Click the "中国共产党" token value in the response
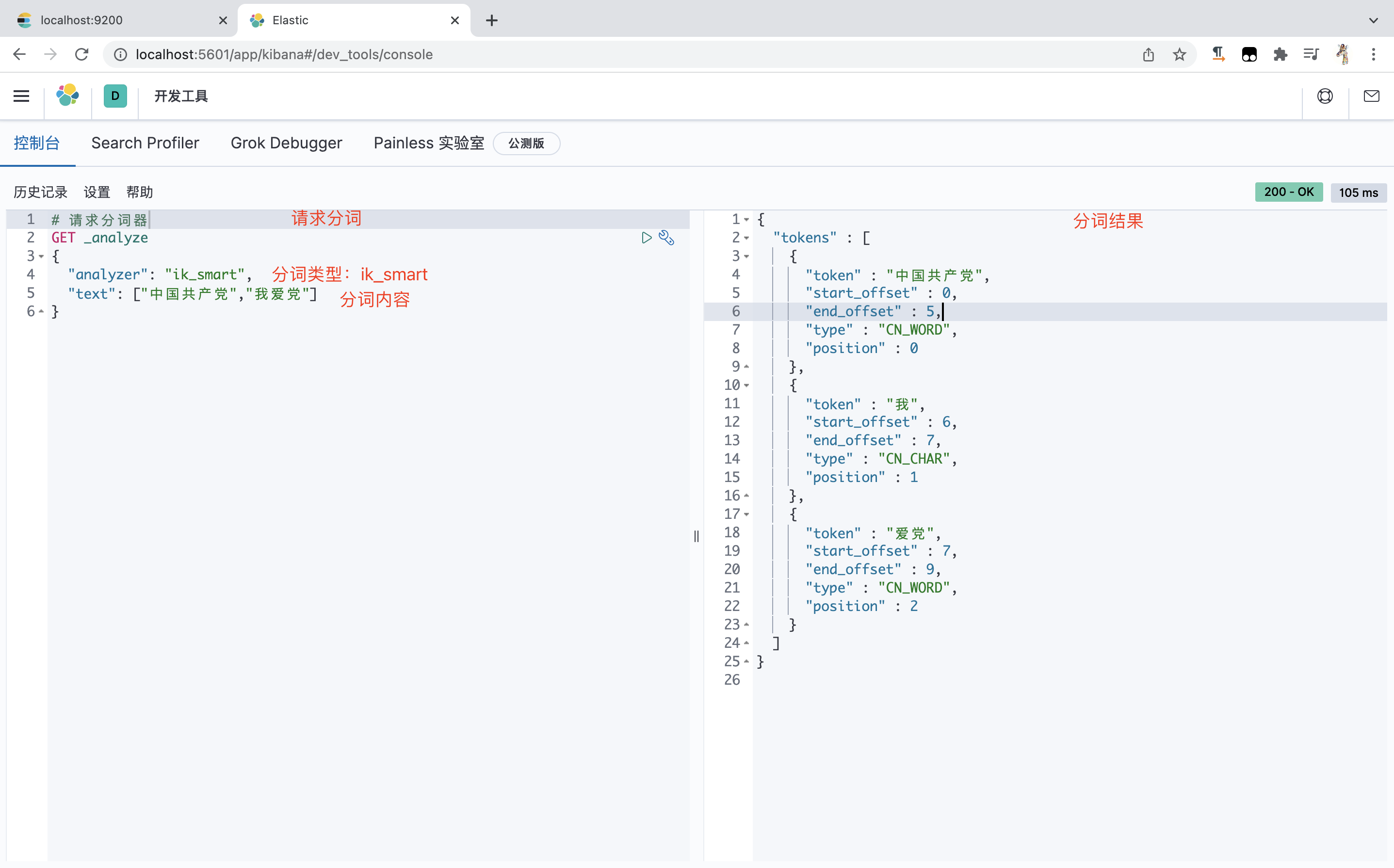1394x868 pixels. pyautogui.click(x=935, y=275)
